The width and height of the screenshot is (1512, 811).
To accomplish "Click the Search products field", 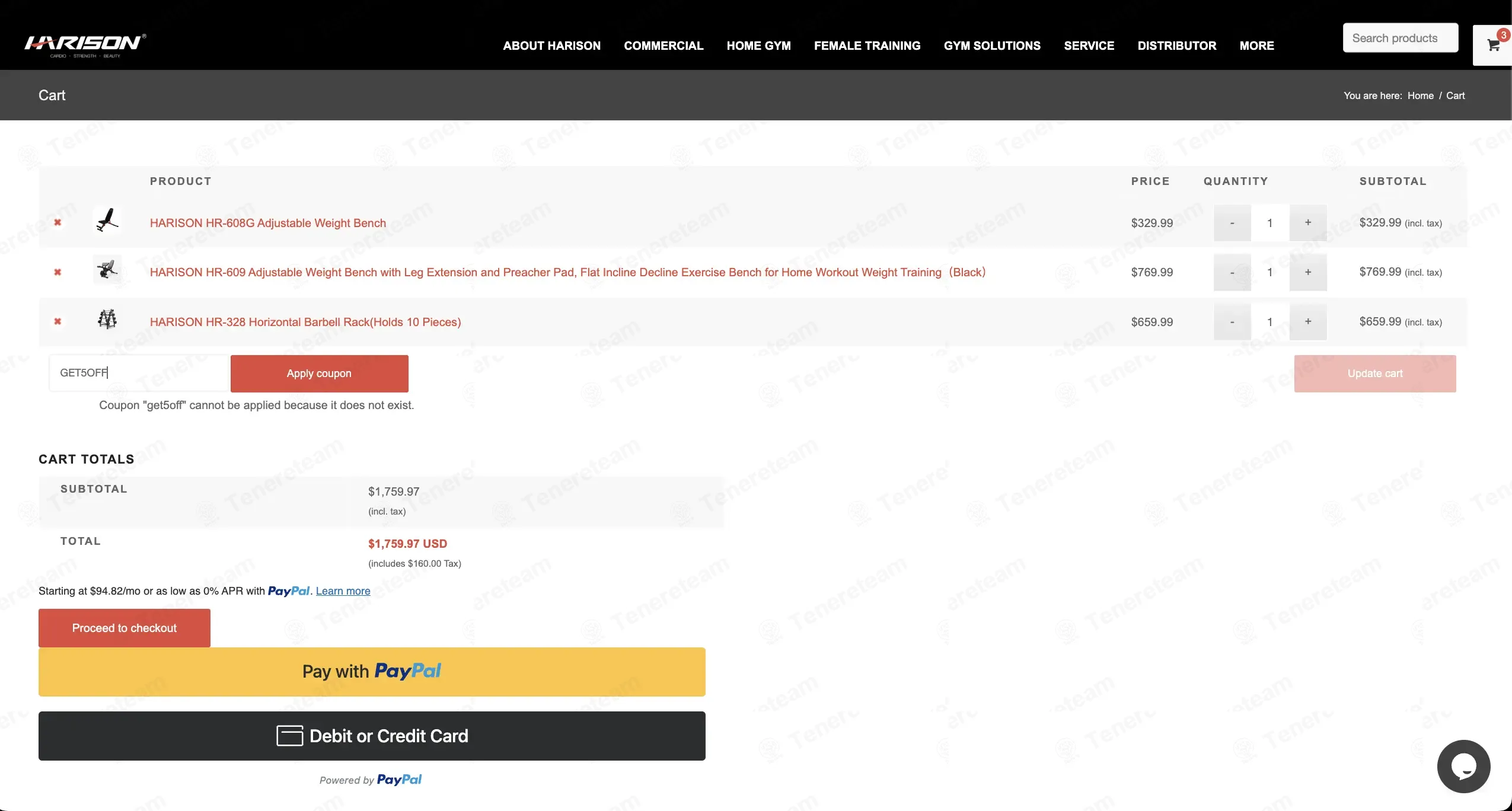I will (1400, 38).
